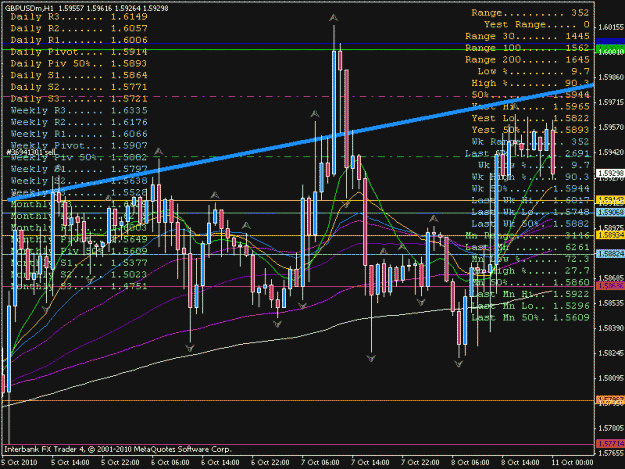The height and width of the screenshot is (469, 625).
Task: Click the '7 Oct 06:00' time axis label
Action: [320, 463]
